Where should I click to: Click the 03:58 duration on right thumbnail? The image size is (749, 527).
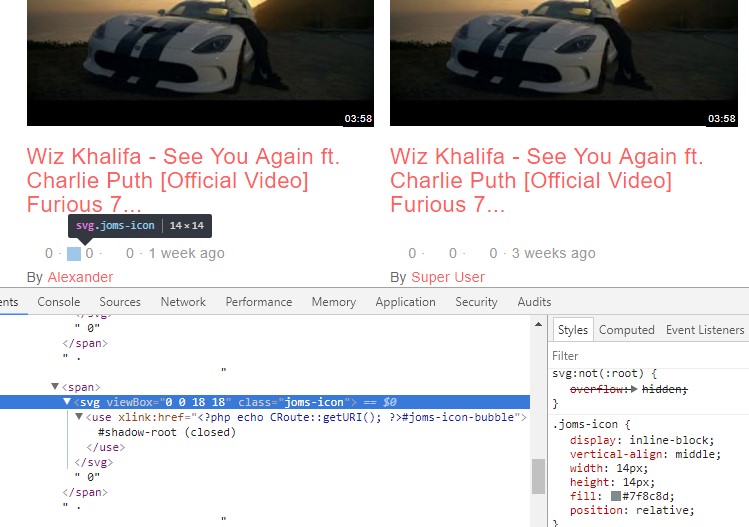pyautogui.click(x=721, y=118)
